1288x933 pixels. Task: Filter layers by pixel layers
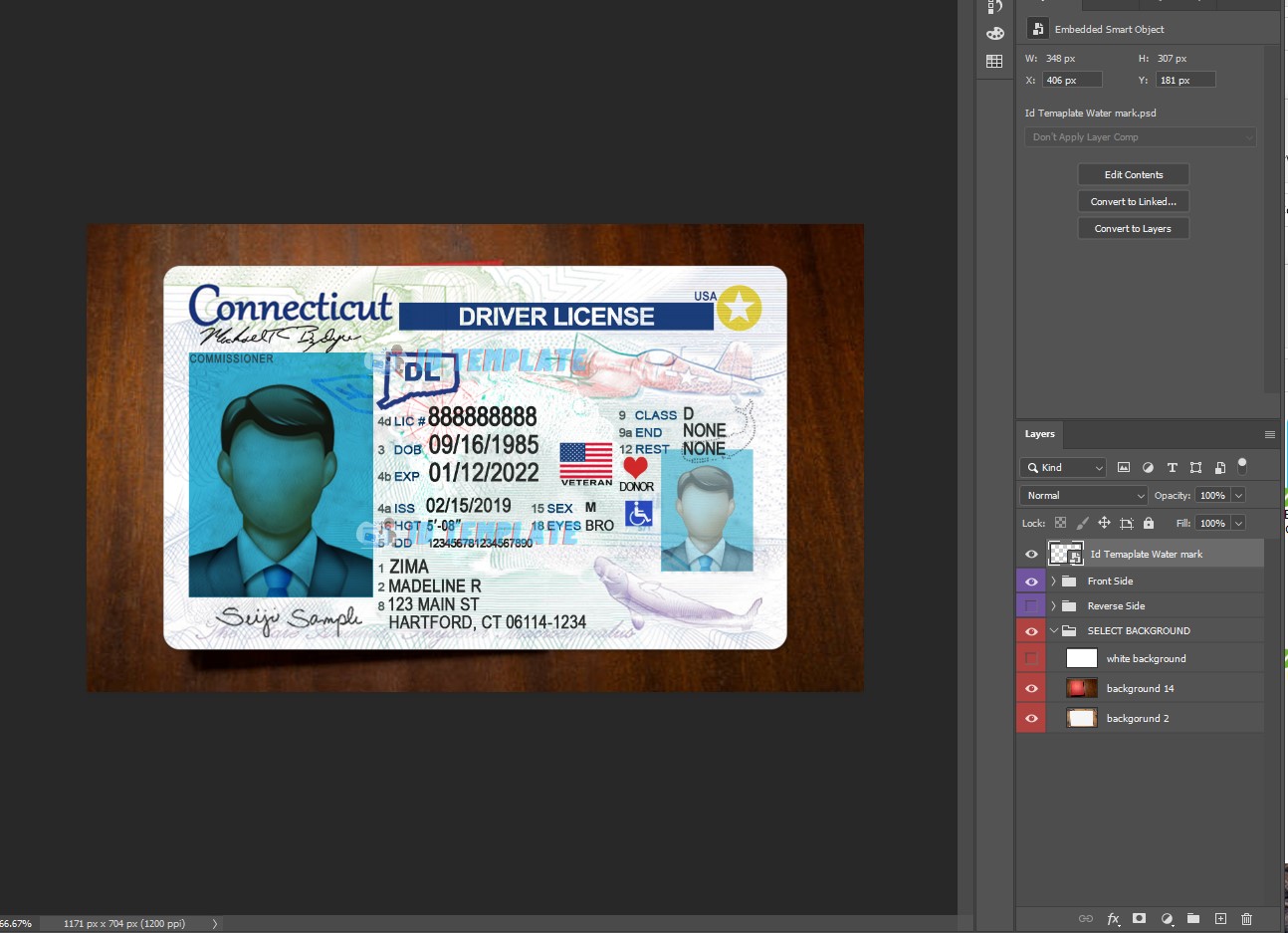tap(1124, 467)
